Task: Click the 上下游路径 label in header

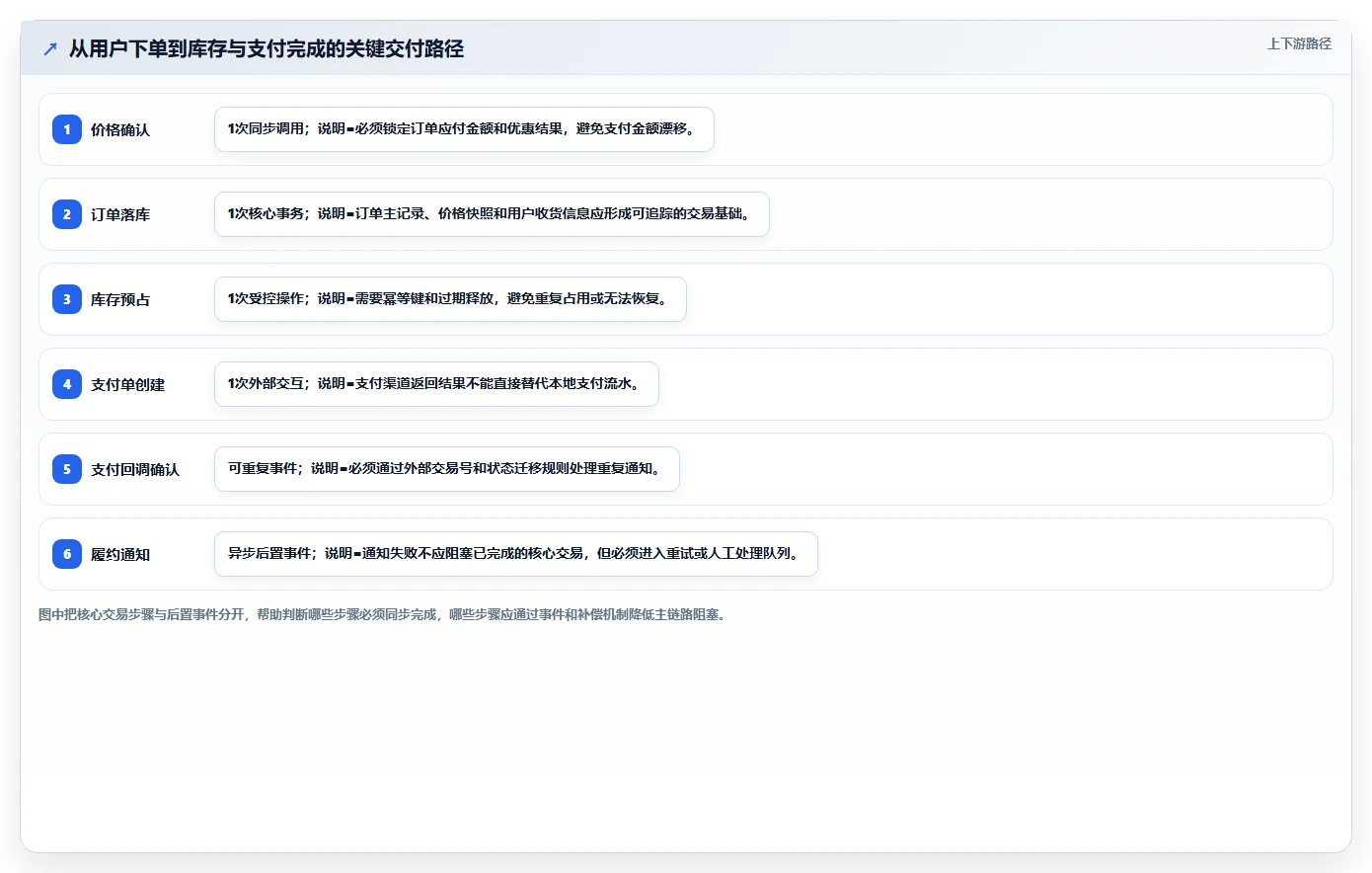Action: (x=1299, y=43)
